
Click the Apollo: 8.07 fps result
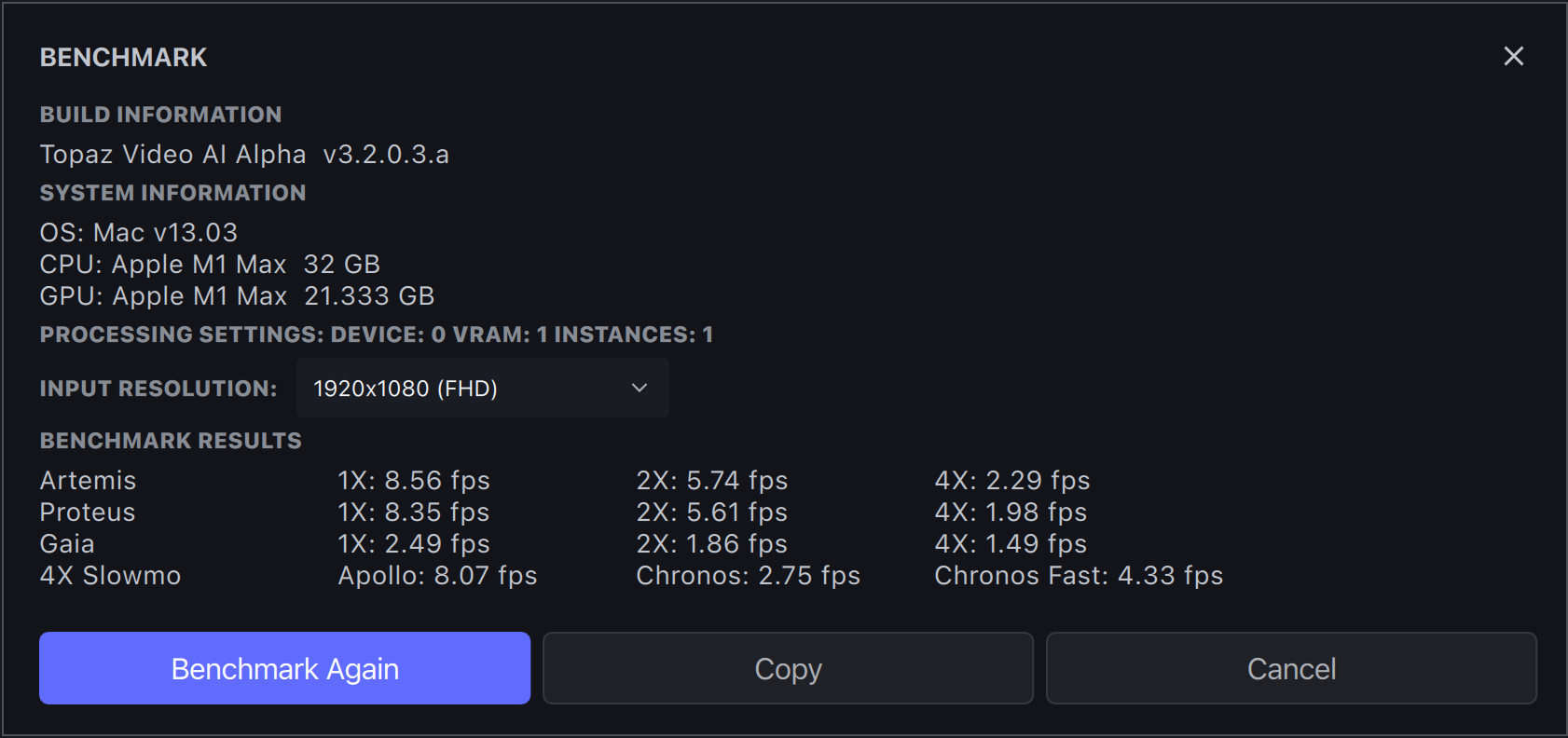click(x=437, y=576)
